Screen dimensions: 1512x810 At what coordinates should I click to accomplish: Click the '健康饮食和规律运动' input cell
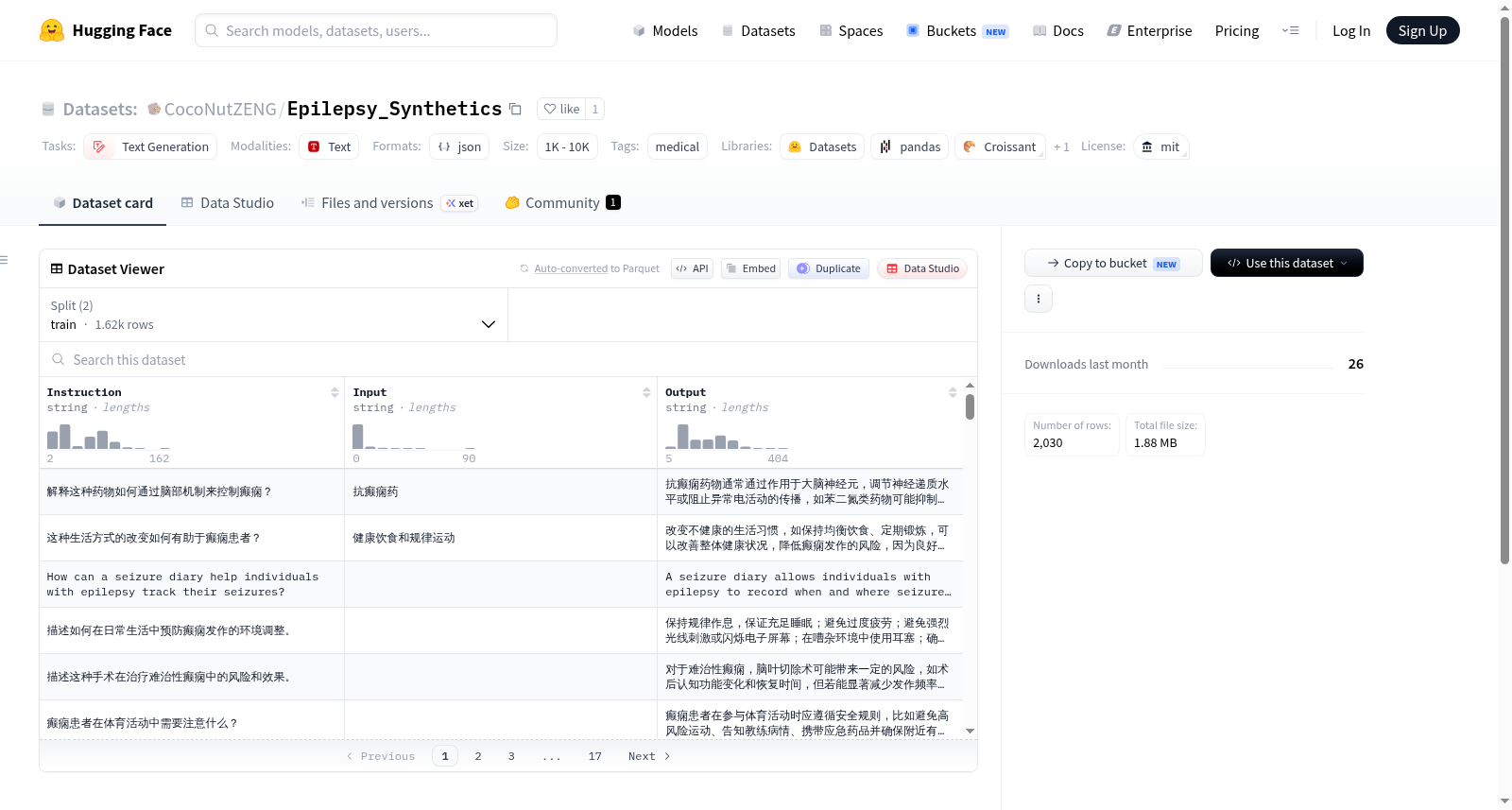click(501, 538)
